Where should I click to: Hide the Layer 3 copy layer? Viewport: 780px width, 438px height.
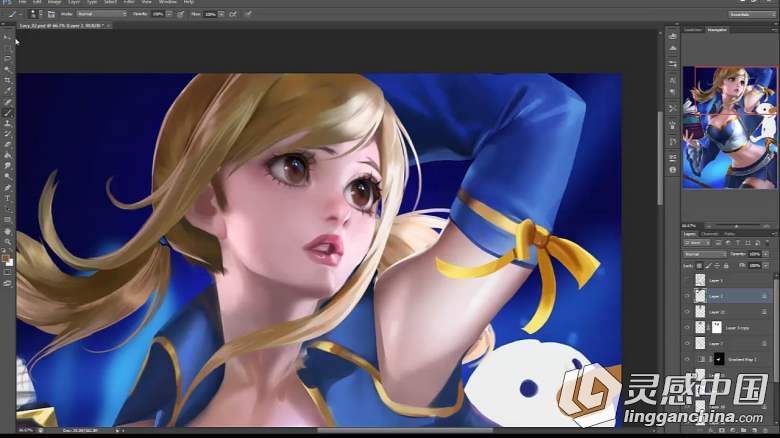click(x=687, y=328)
